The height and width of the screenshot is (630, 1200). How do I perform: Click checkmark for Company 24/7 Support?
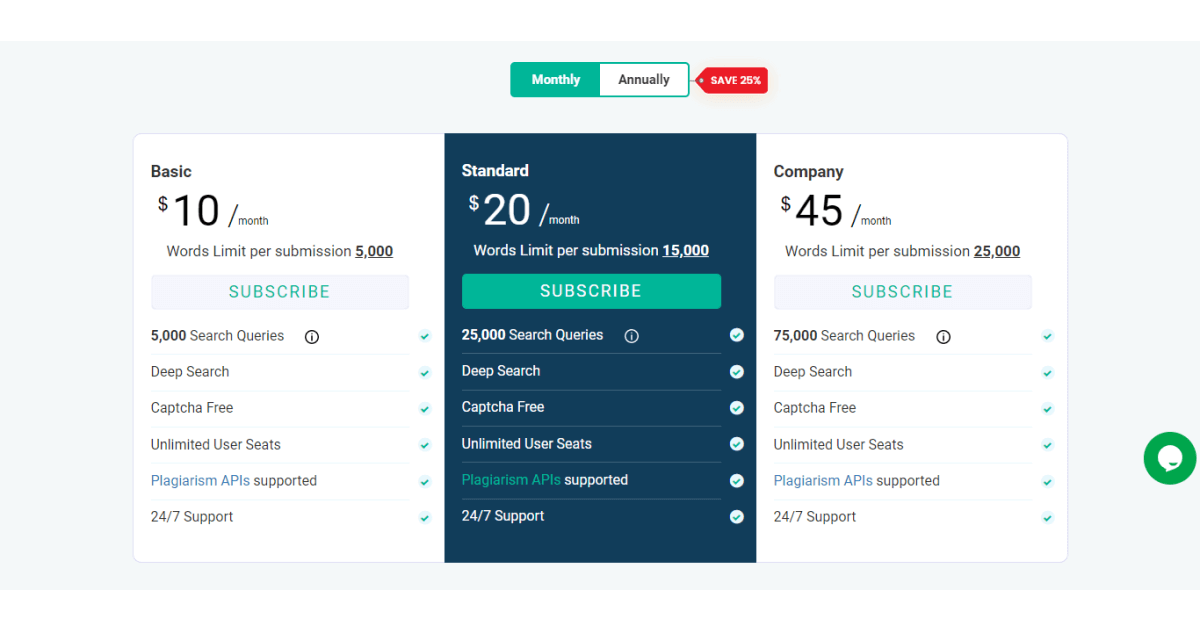pyautogui.click(x=1047, y=518)
